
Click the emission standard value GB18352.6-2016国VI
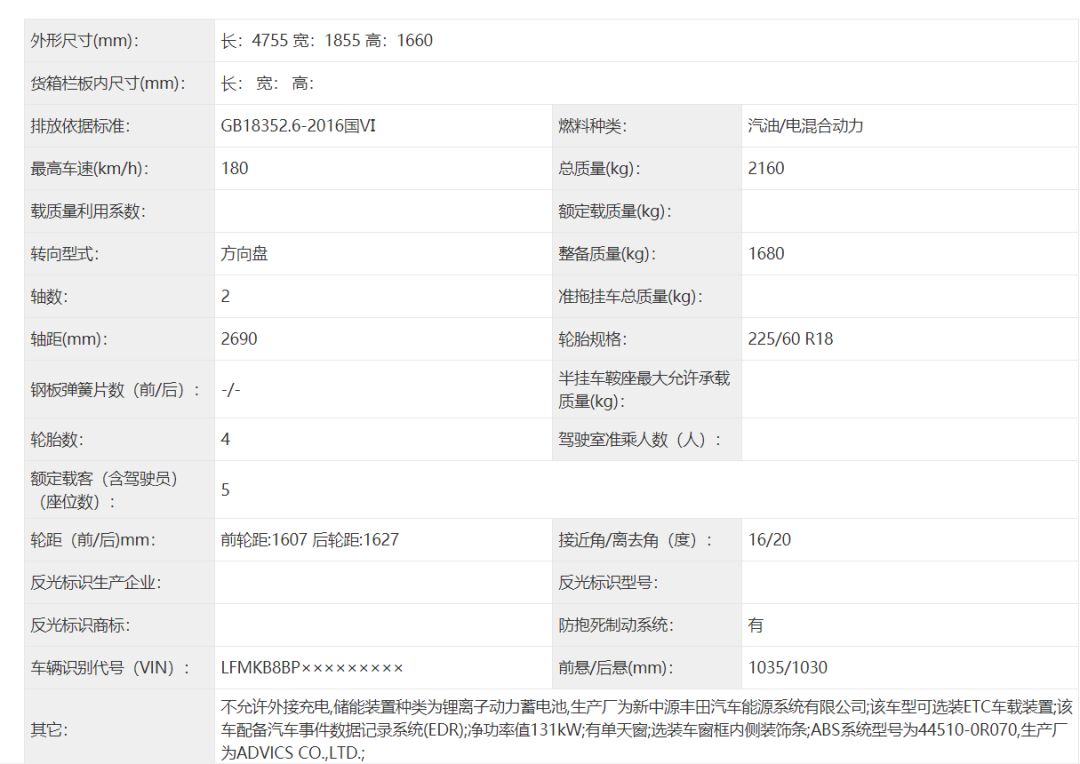[x=298, y=126]
